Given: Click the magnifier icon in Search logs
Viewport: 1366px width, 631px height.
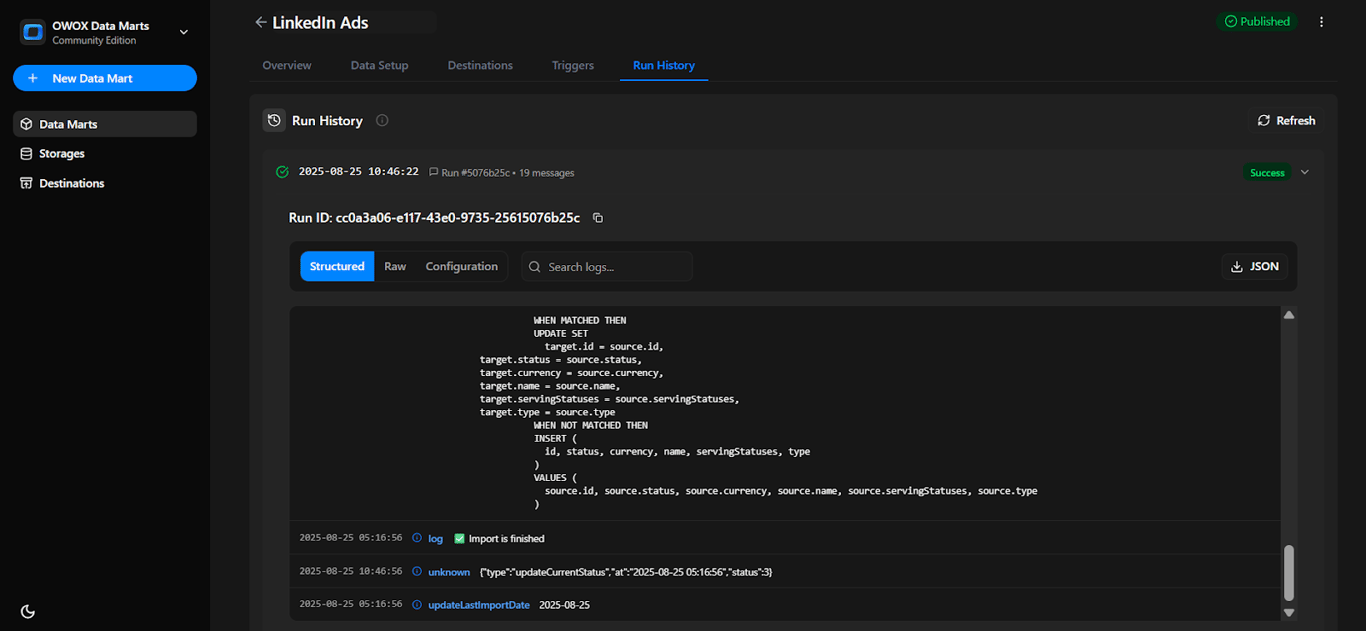Looking at the screenshot, I should (535, 267).
